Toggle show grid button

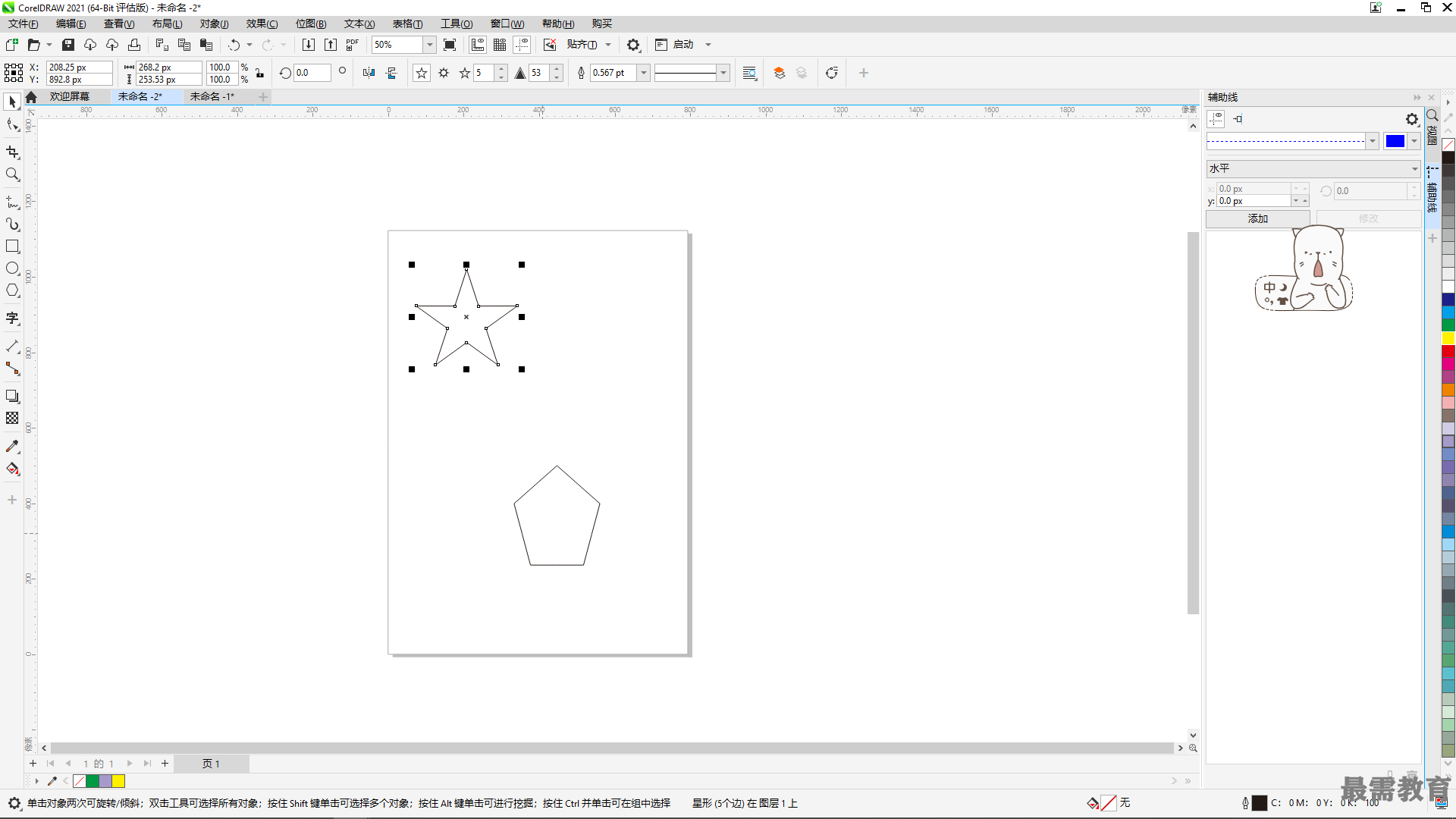pyautogui.click(x=500, y=45)
